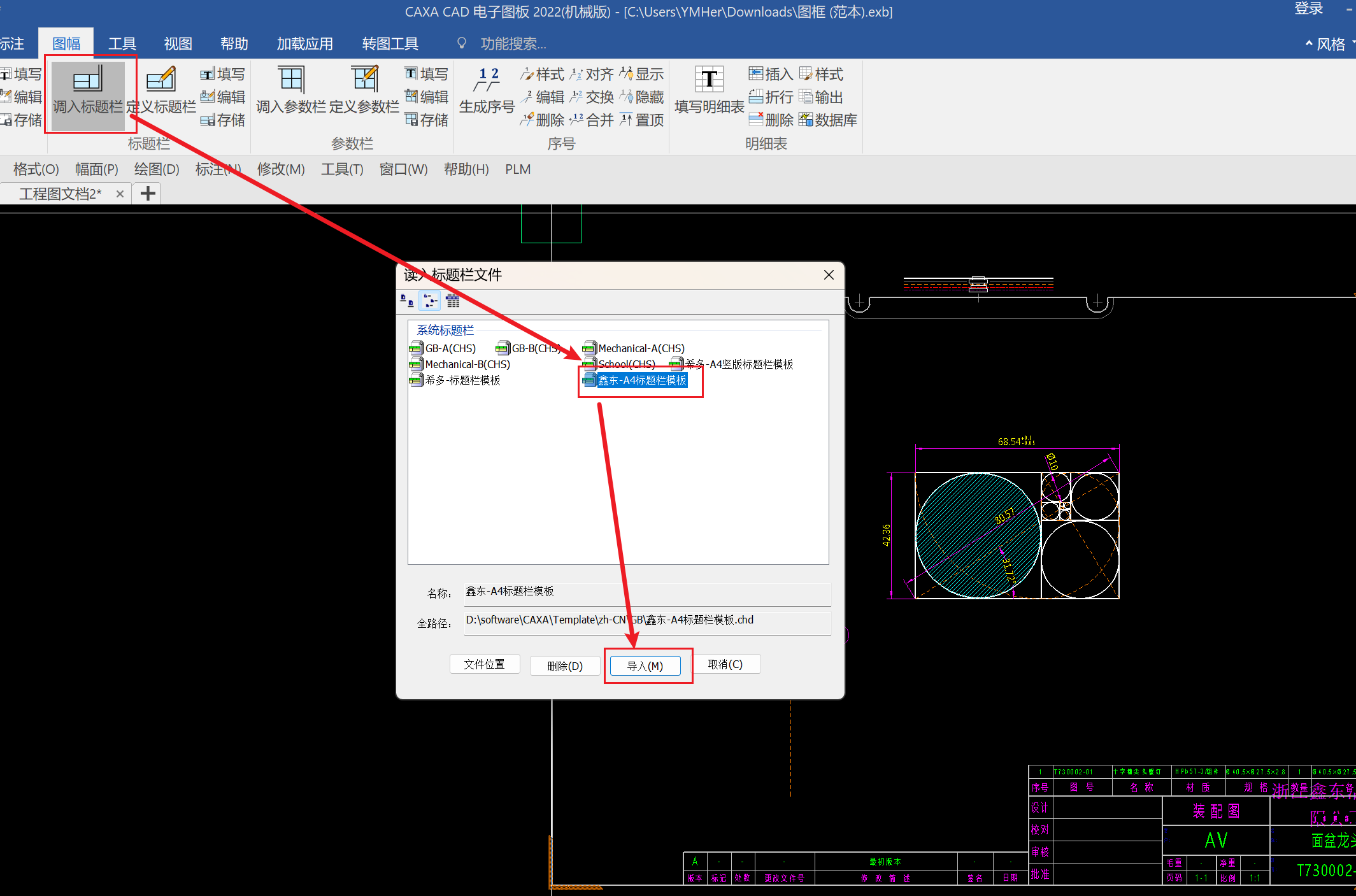Open the 窗口(W) menu
The image size is (1356, 896).
click(x=404, y=169)
